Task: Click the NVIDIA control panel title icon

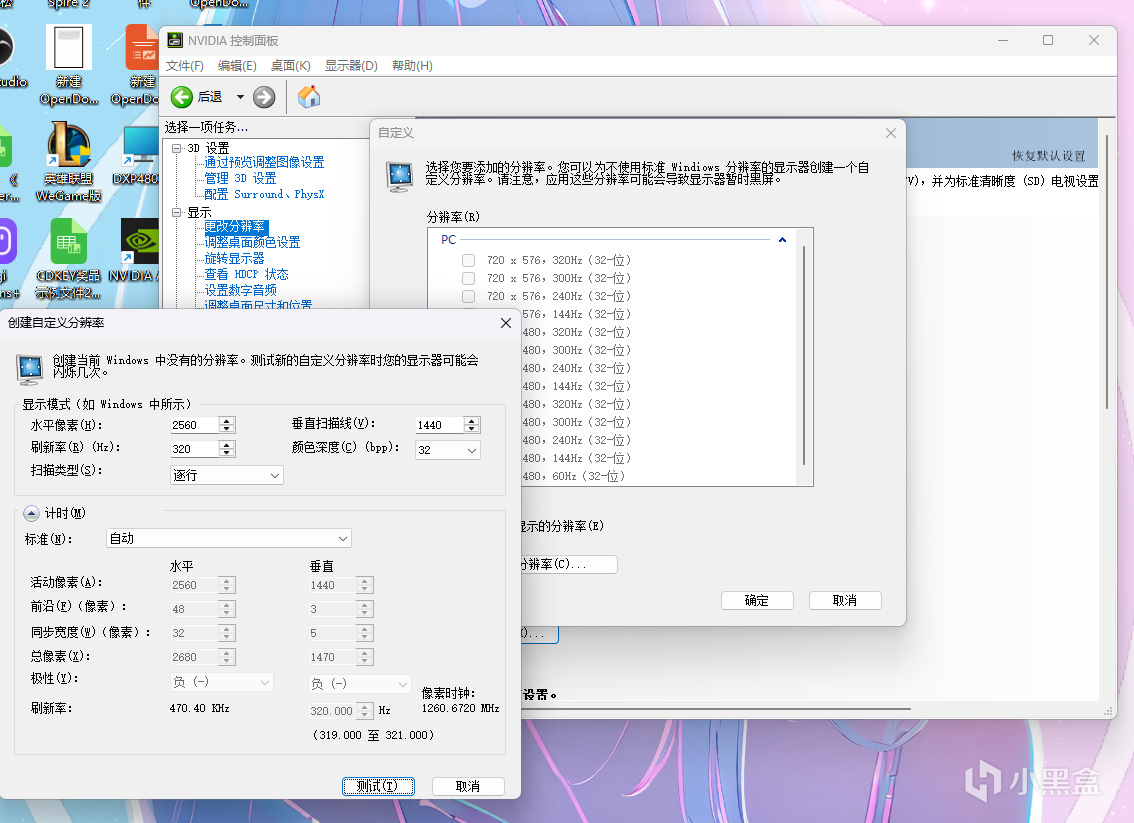Action: click(x=175, y=40)
